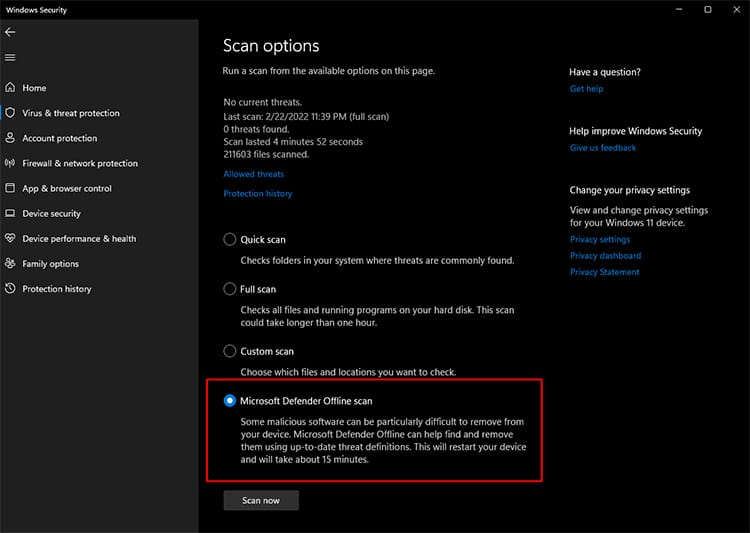Go back with the back arrow
Image resolution: width=750 pixels, height=533 pixels.
(10, 32)
